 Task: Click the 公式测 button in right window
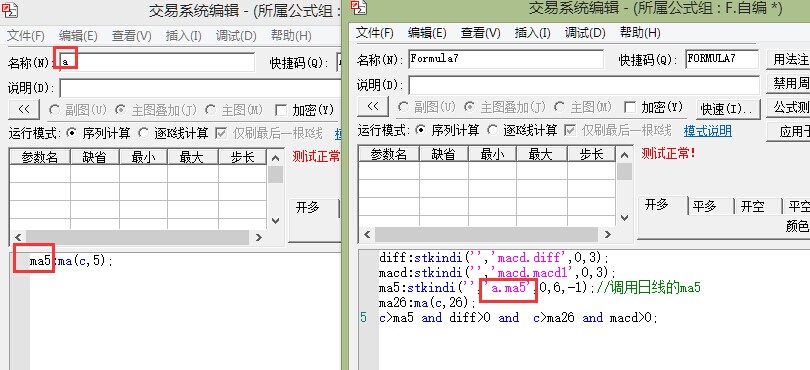(788, 107)
